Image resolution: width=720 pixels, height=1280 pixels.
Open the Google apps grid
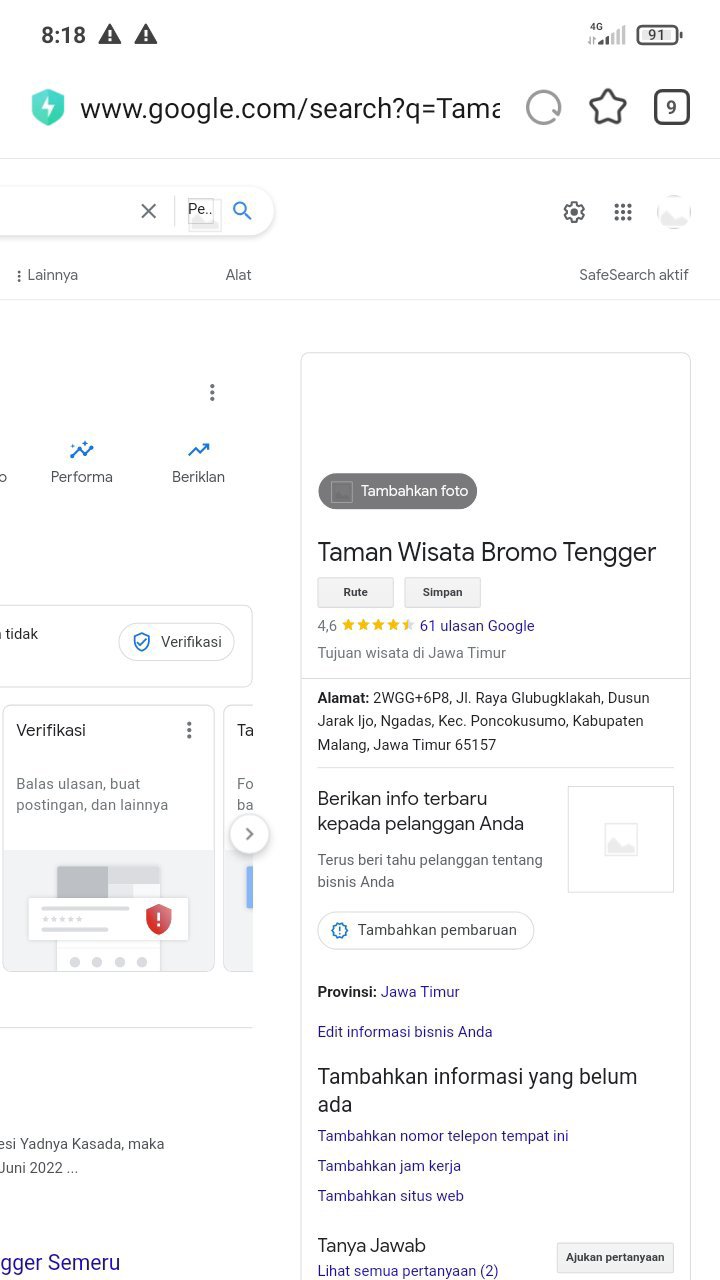coord(623,212)
